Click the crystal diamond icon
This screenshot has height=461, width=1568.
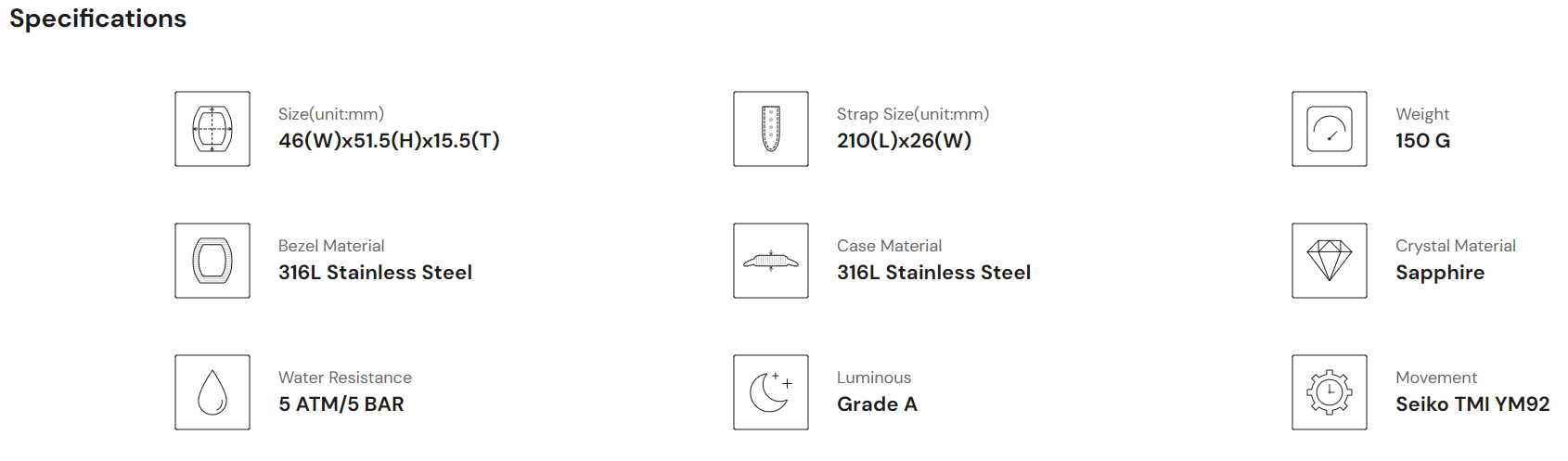coord(1330,261)
